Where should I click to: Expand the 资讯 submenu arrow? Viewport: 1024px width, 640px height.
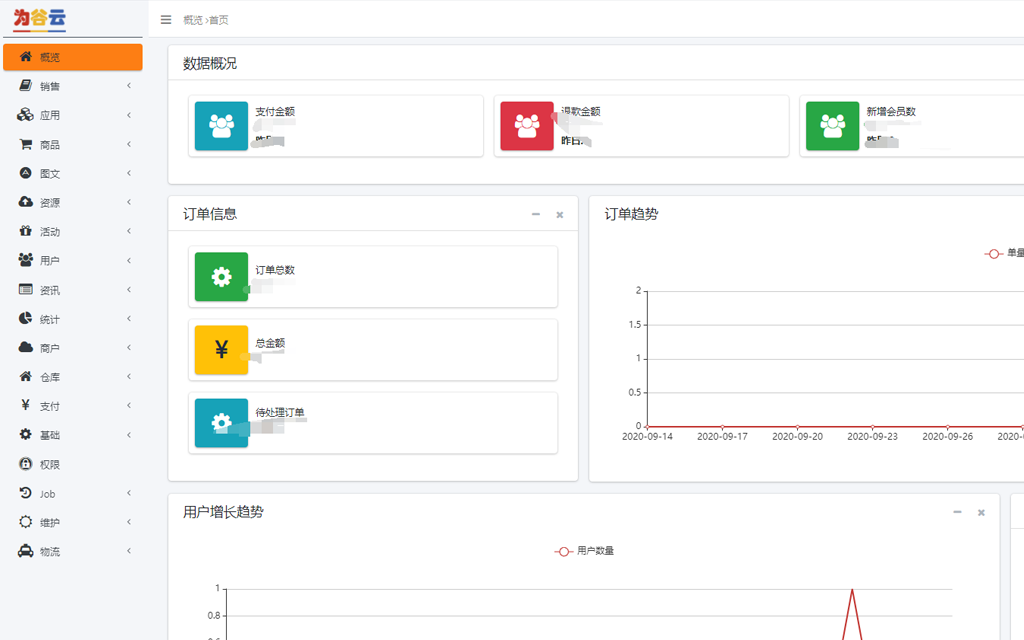coord(129,289)
